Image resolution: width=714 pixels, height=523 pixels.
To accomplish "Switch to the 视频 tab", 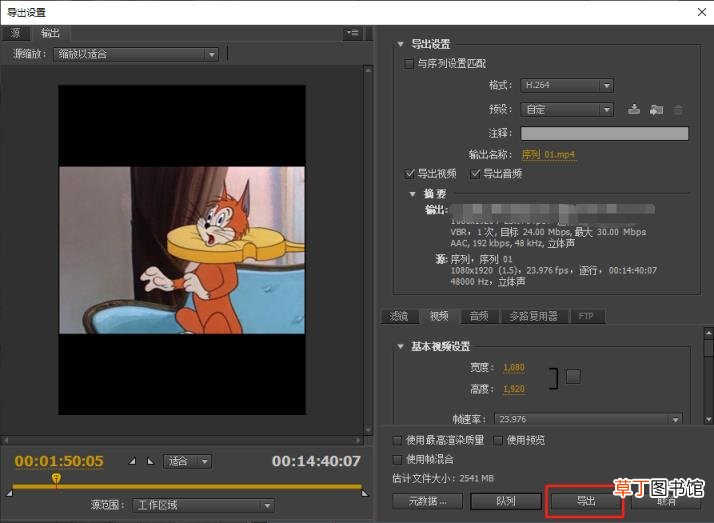I will 439,316.
